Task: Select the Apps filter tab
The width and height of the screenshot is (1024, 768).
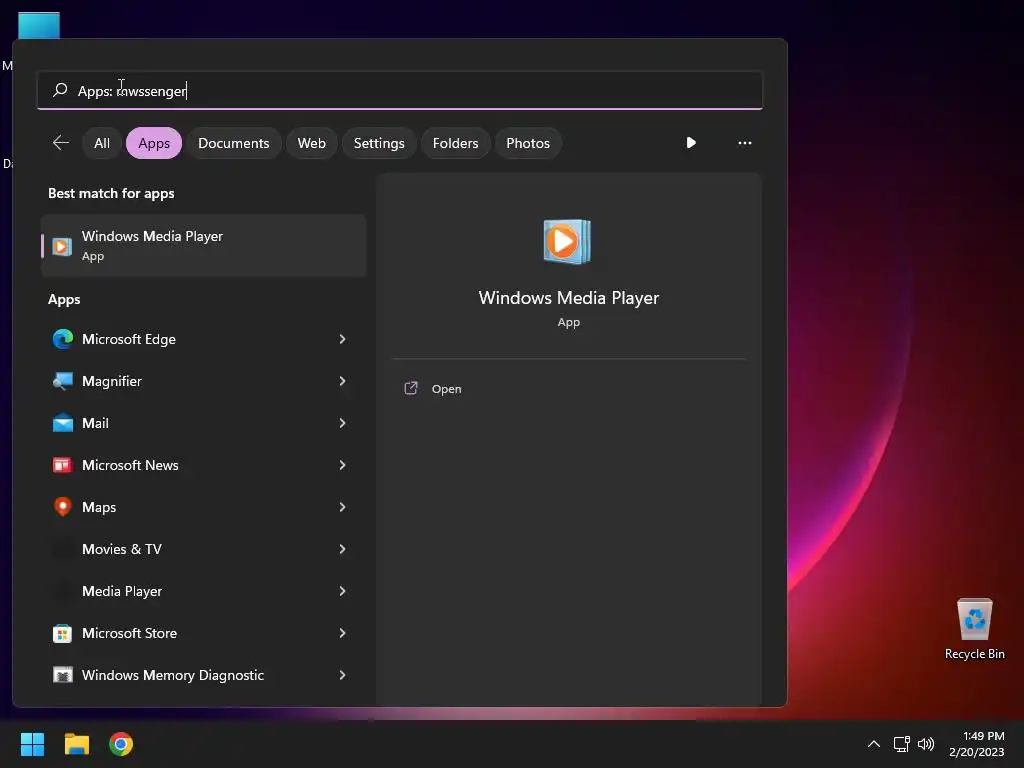Action: [154, 143]
